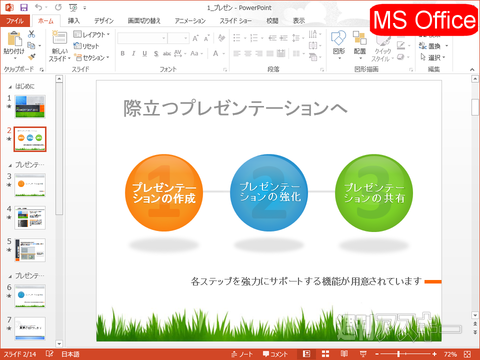Select slide 3 thumbnail
This screenshot has height=360, width=480.
tap(30, 185)
